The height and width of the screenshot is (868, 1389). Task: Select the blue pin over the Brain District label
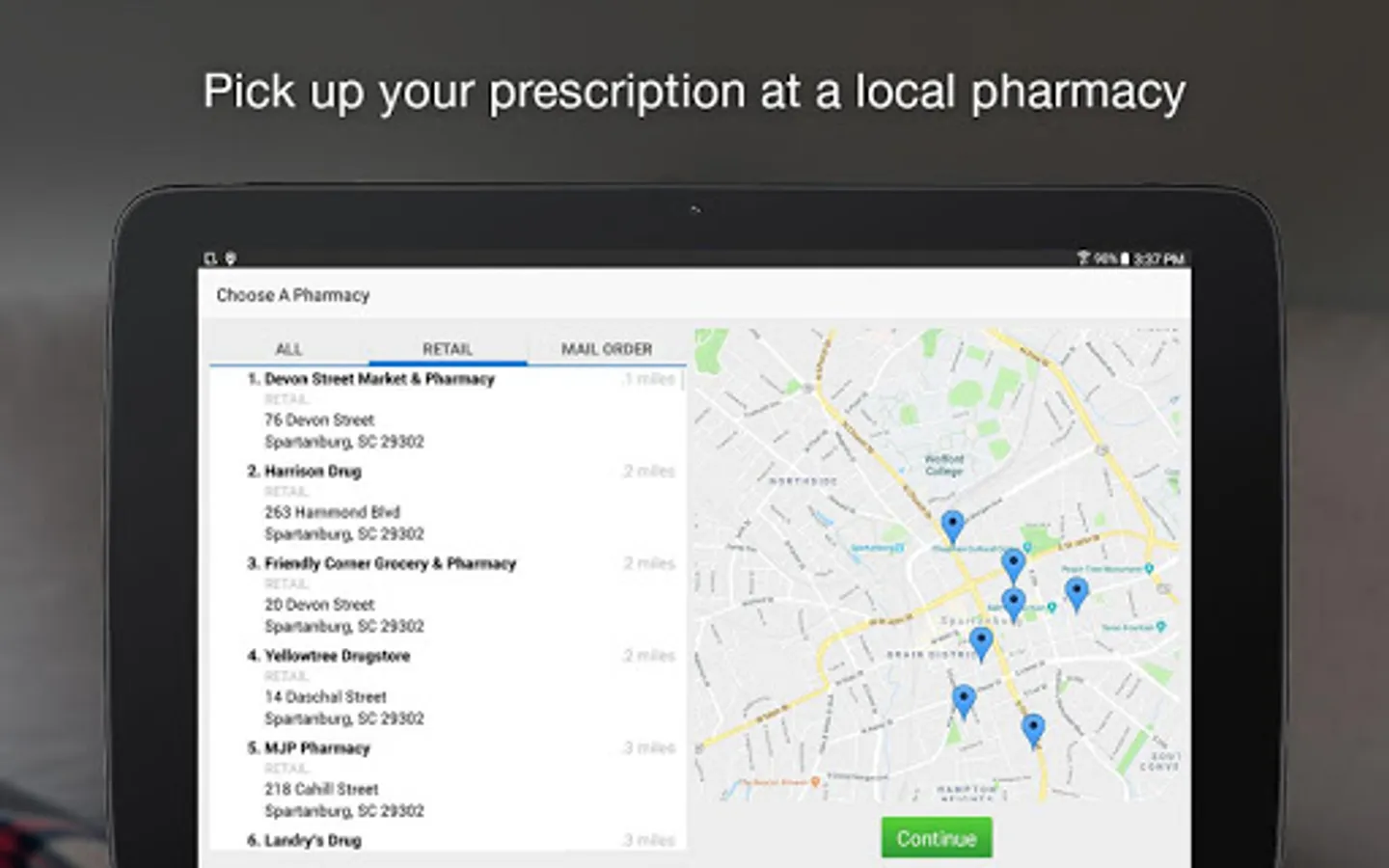[981, 644]
